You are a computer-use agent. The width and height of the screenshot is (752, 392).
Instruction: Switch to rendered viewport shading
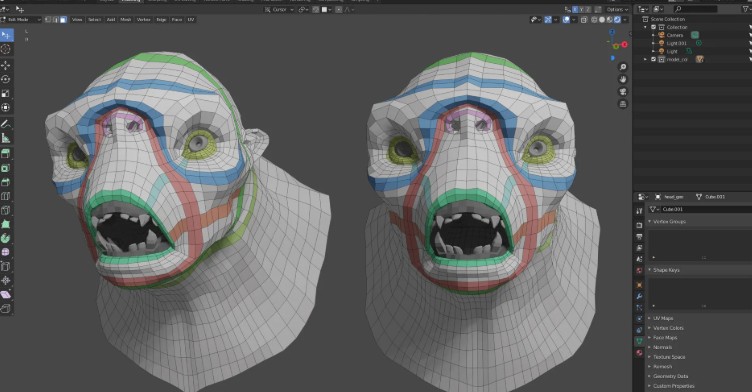[x=617, y=20]
